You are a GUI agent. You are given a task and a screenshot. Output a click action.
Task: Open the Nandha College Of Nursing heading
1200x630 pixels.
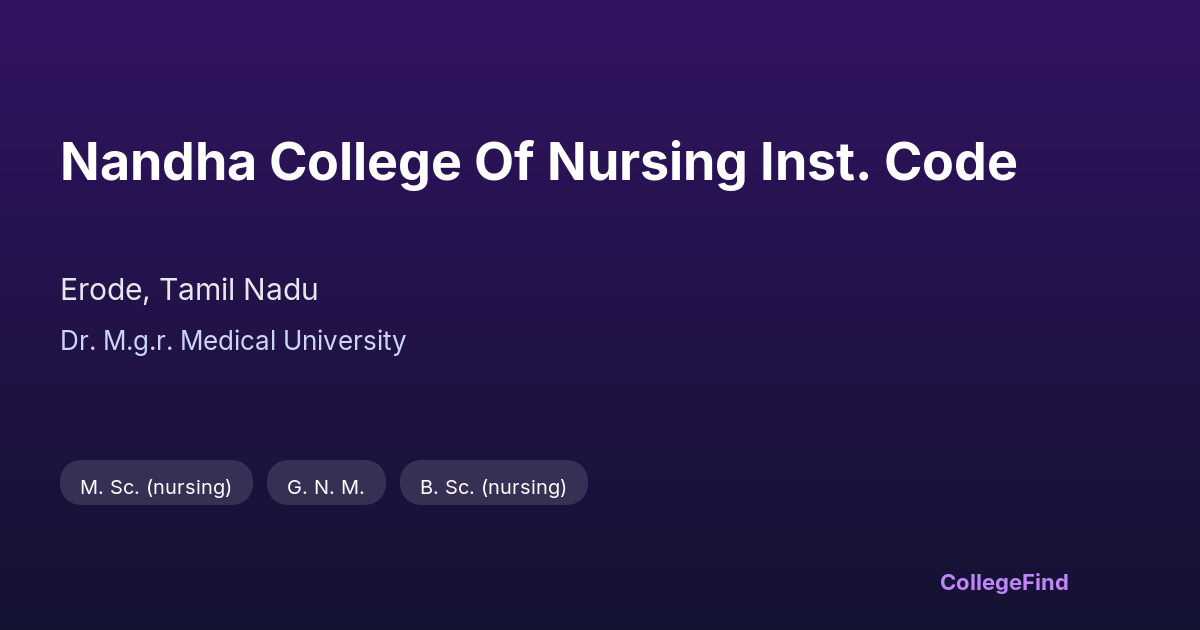click(538, 162)
